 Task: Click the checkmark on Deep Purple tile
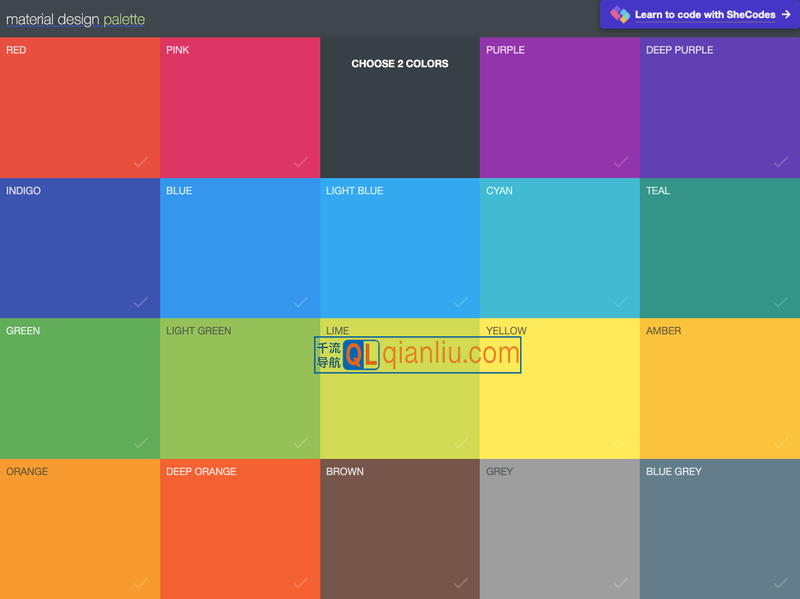click(x=781, y=162)
